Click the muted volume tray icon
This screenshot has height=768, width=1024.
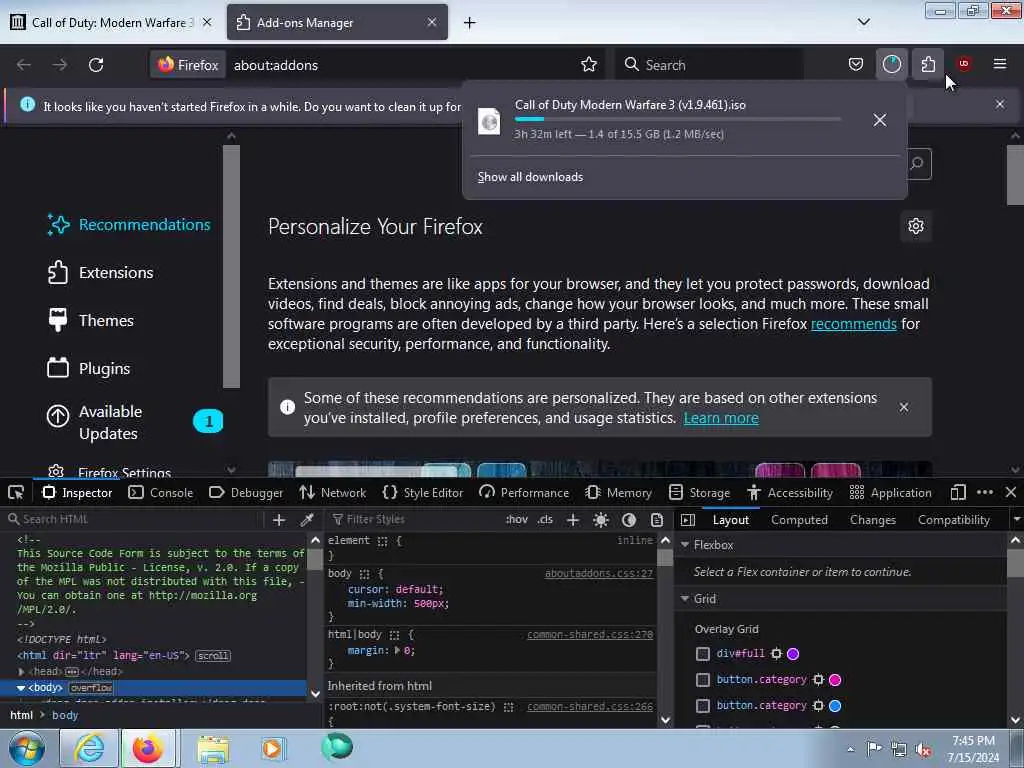tap(923, 750)
